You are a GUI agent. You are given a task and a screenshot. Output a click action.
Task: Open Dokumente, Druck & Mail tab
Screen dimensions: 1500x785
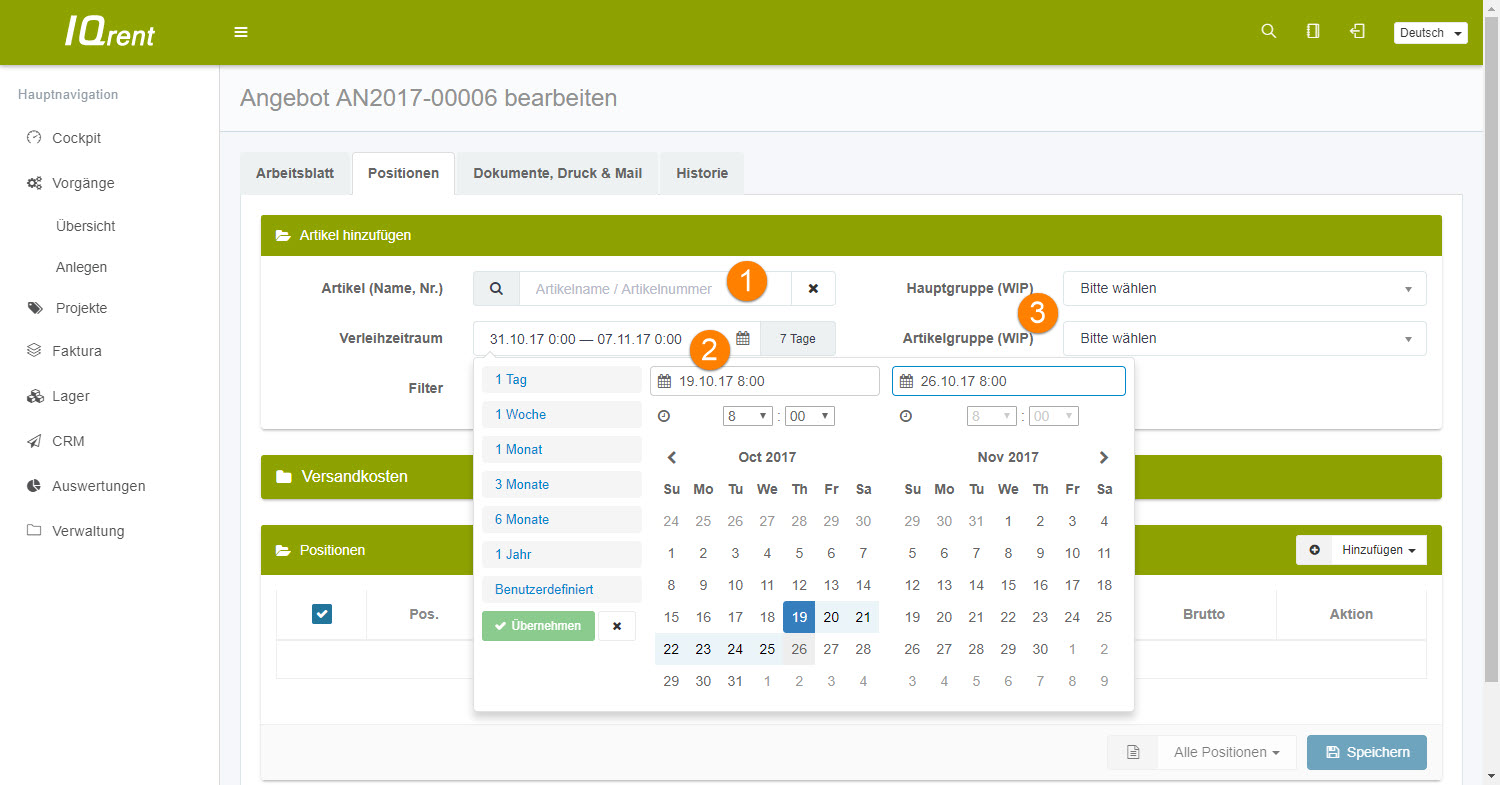coord(557,173)
